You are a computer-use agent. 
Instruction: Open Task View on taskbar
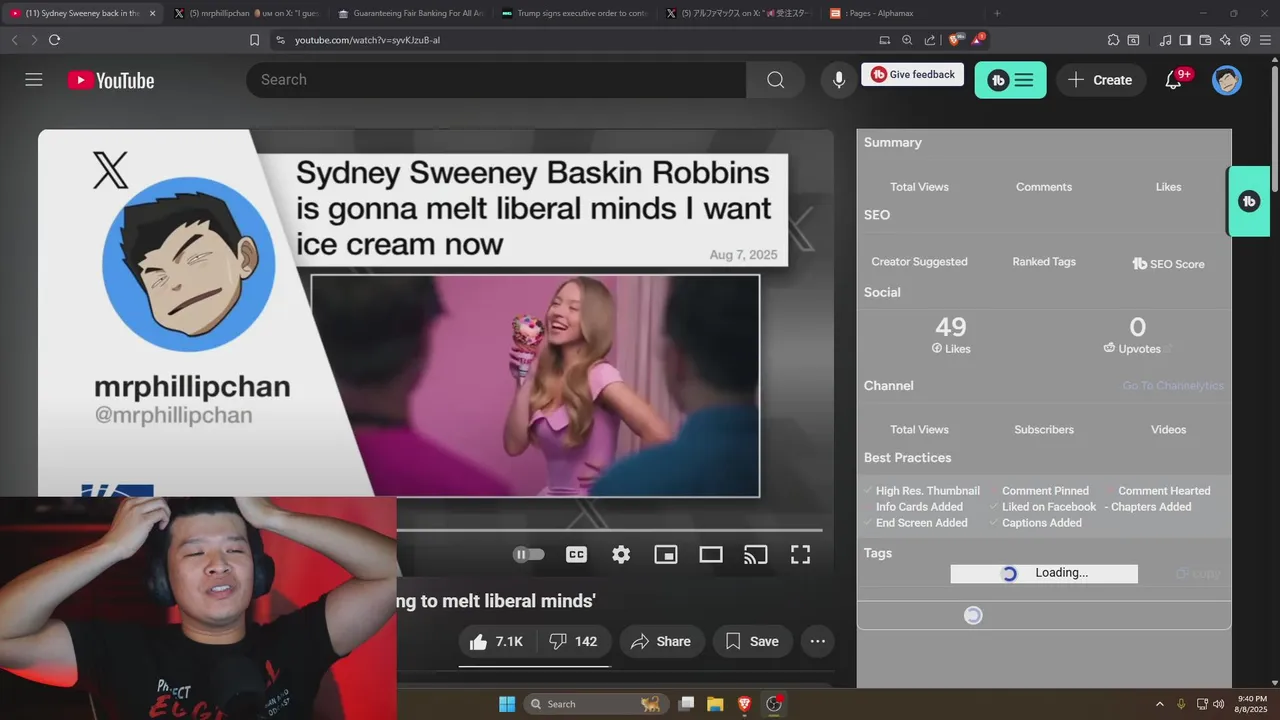pyautogui.click(x=686, y=704)
